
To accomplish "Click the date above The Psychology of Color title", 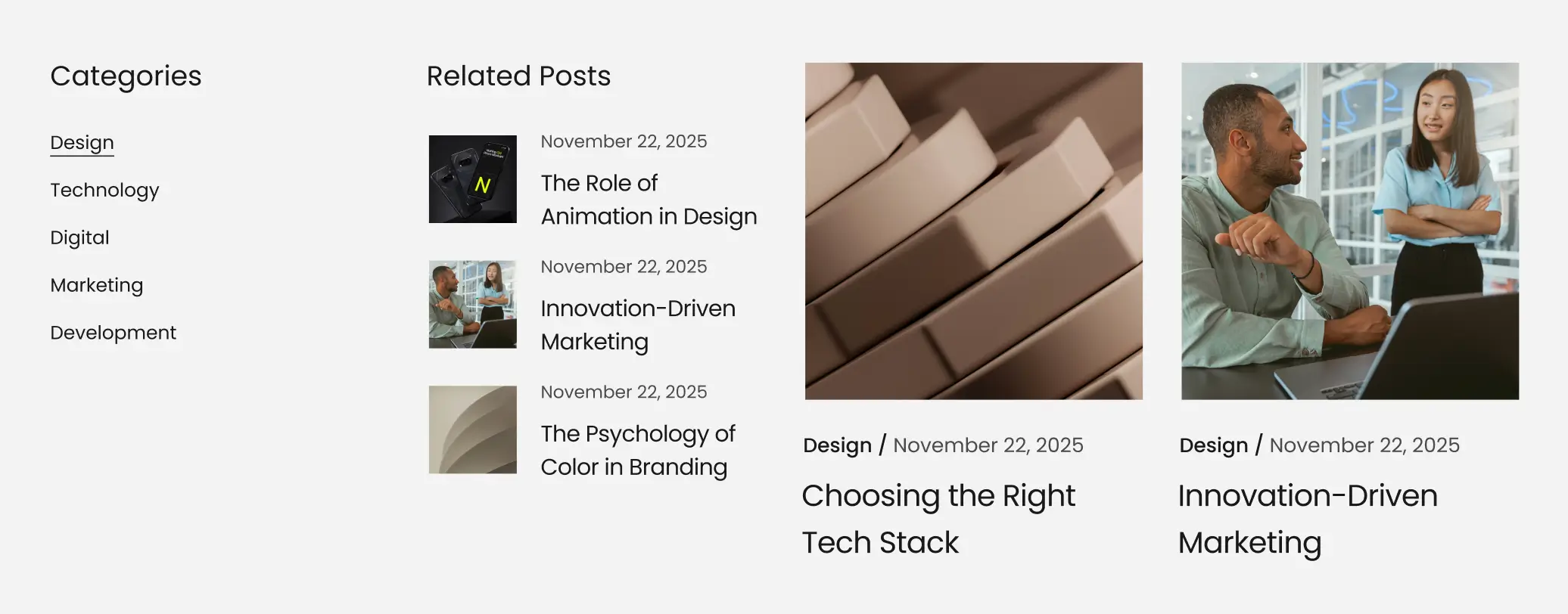I will click(624, 392).
